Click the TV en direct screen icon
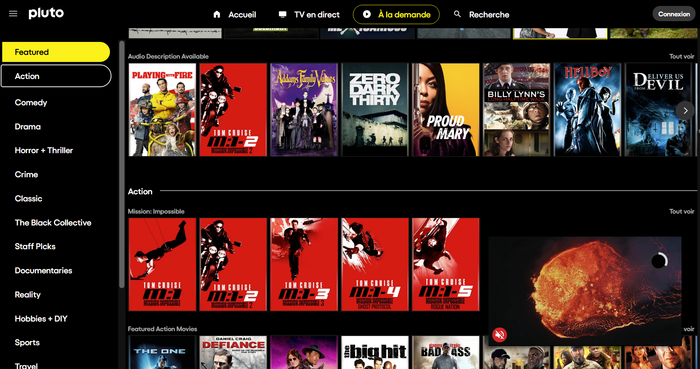700x369 pixels. coord(282,14)
